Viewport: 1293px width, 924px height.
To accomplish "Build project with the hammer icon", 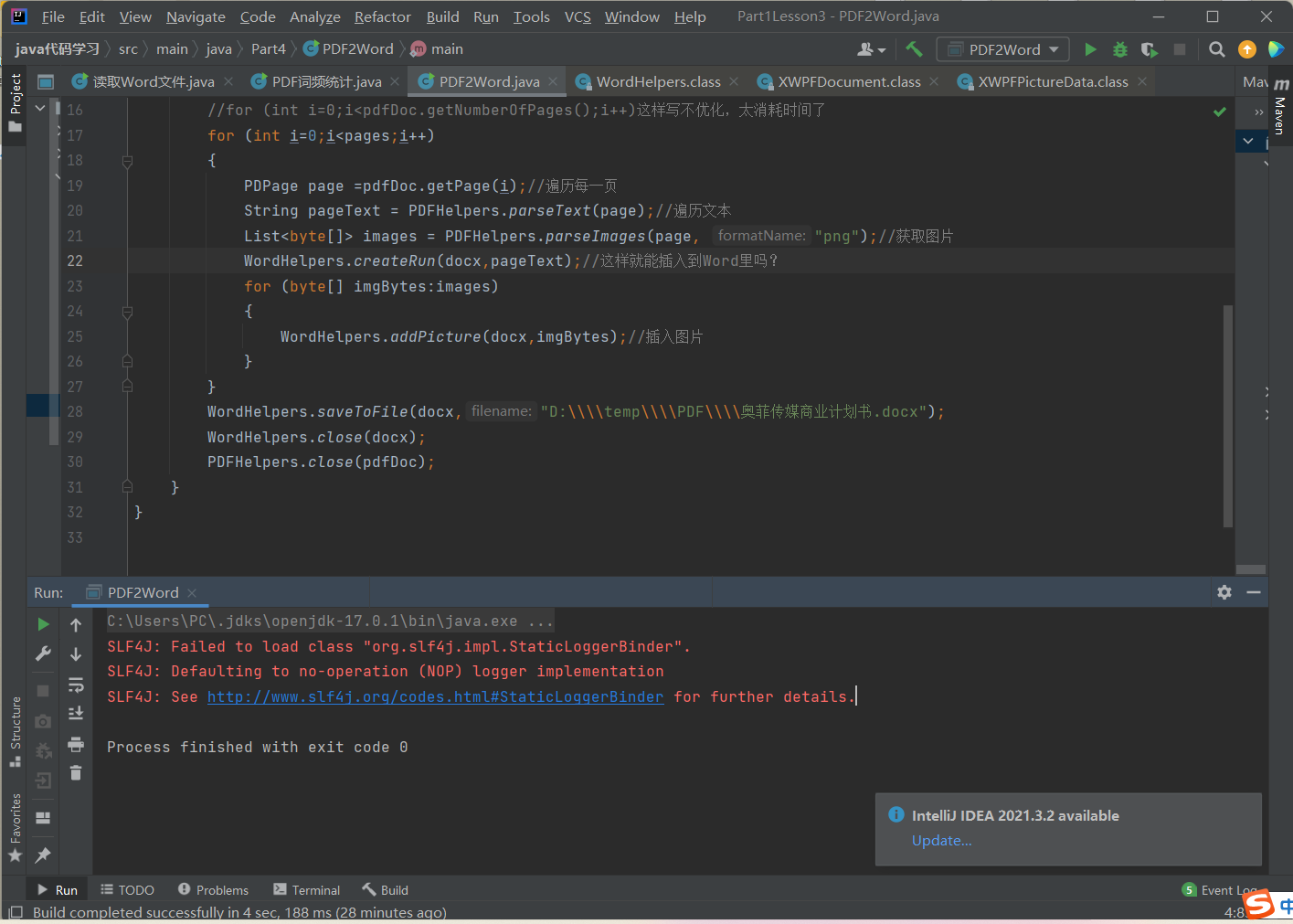I will click(913, 49).
